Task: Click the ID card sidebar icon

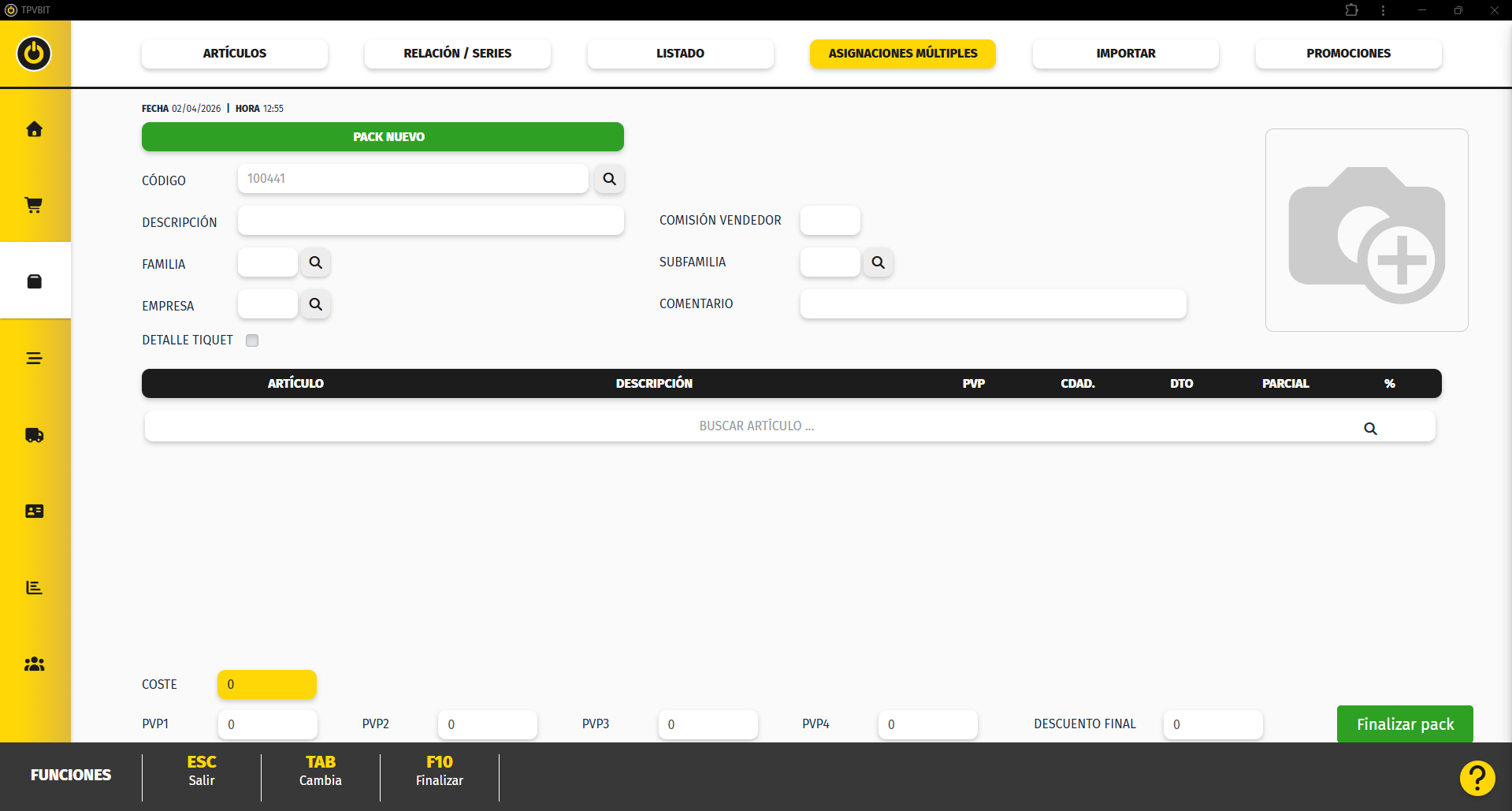Action: pos(34,512)
